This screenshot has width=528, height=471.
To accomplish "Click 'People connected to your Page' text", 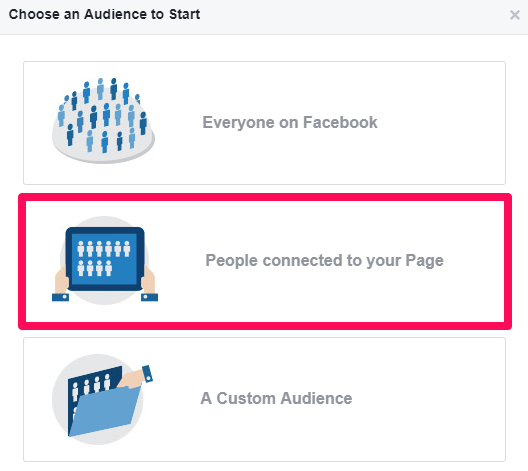I will pyautogui.click(x=324, y=261).
